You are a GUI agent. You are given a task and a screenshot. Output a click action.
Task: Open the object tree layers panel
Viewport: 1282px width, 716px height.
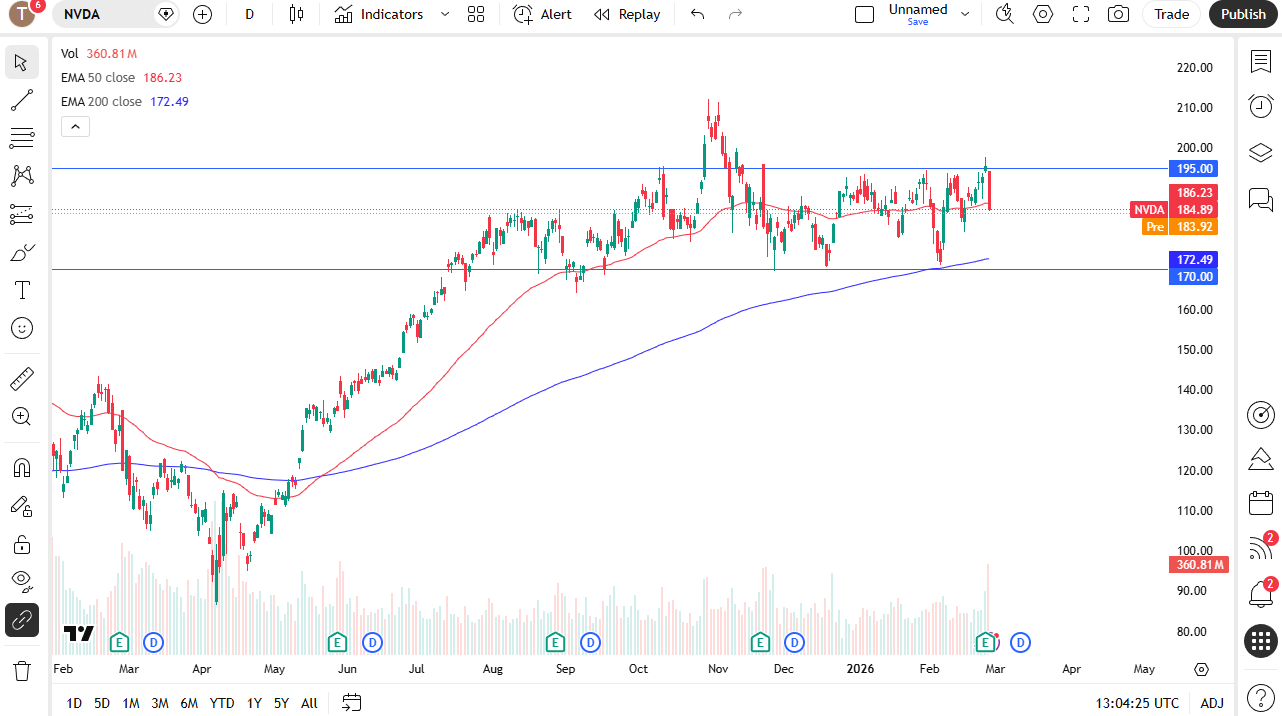pyautogui.click(x=1260, y=153)
